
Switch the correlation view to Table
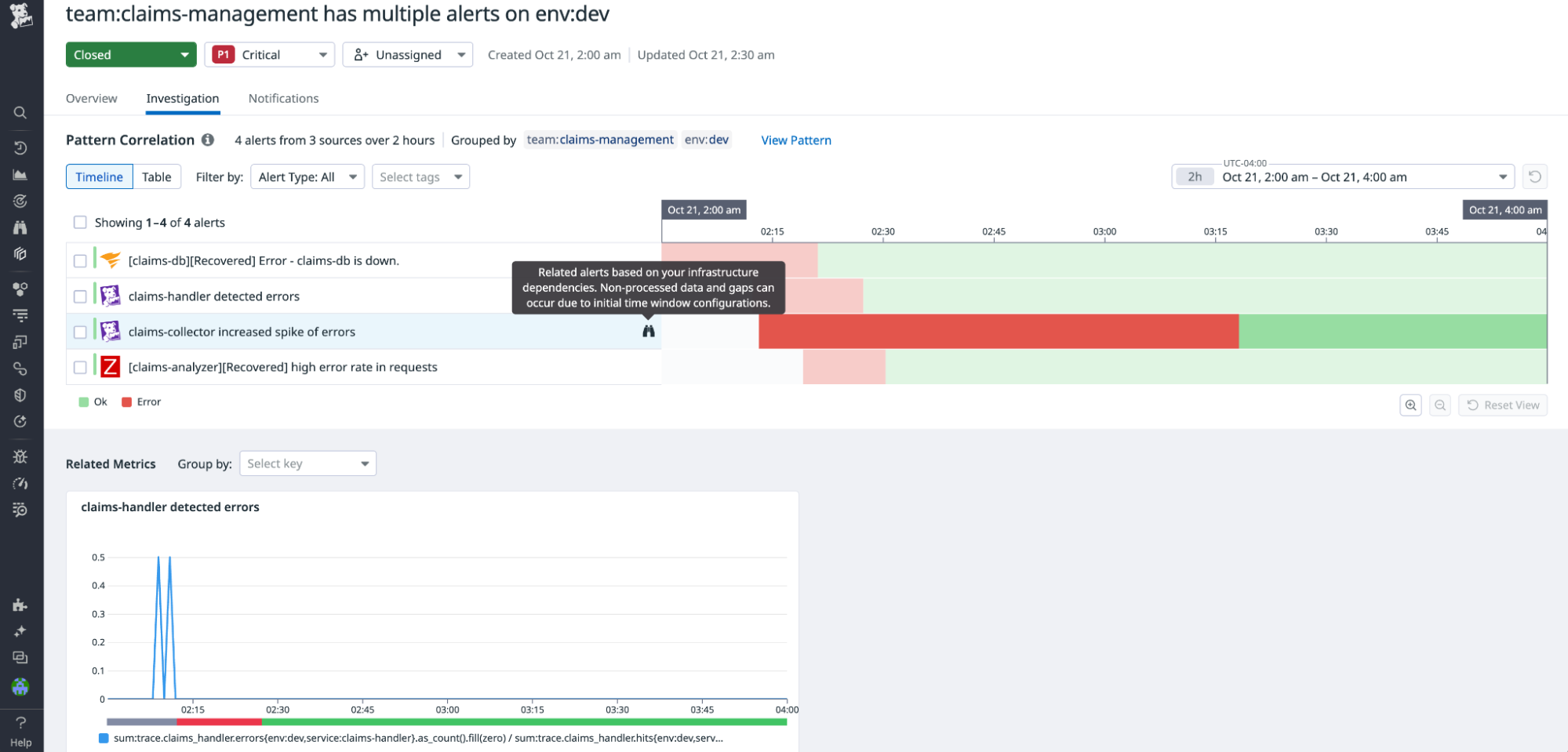point(156,176)
